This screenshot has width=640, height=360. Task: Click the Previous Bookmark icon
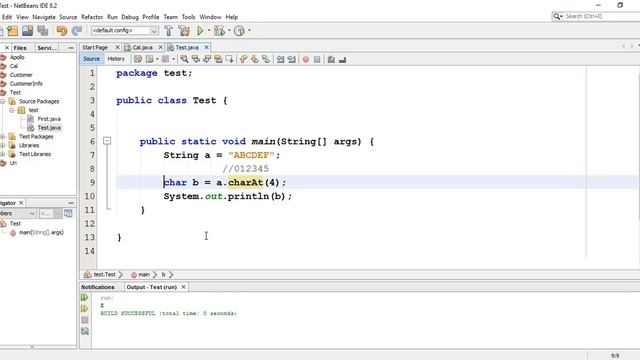pyautogui.click(x=243, y=59)
